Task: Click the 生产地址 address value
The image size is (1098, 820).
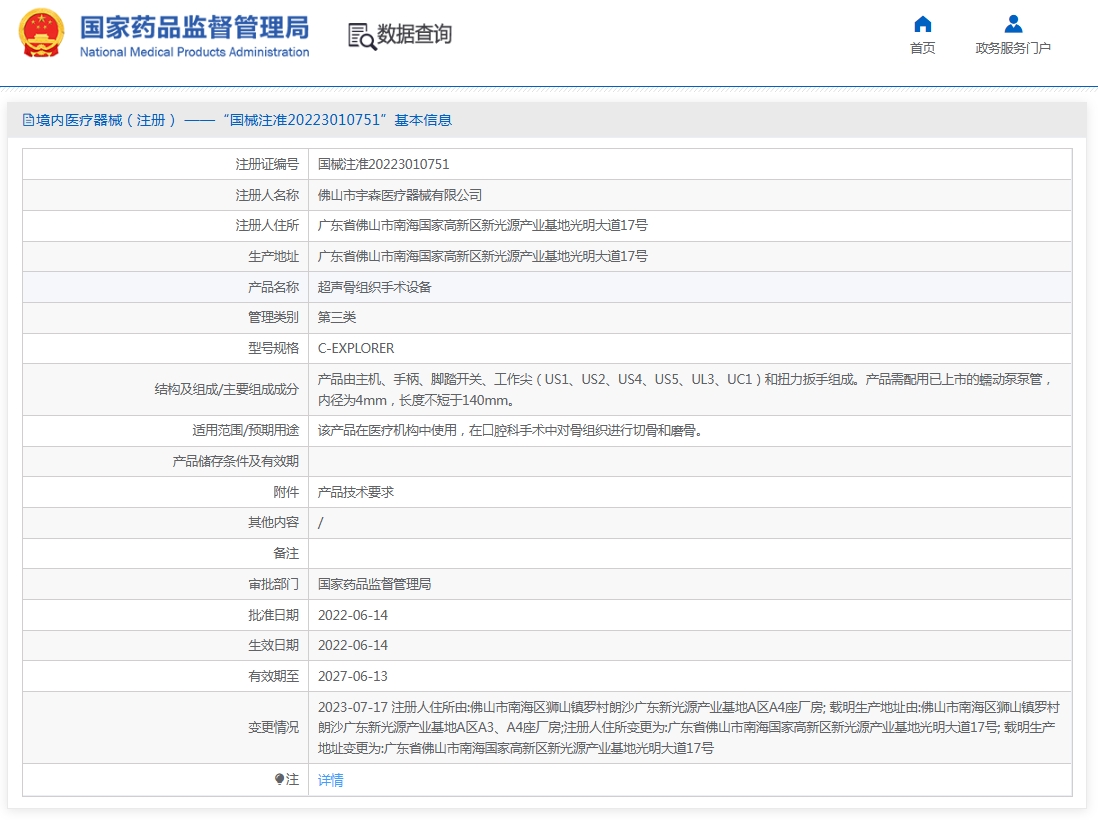Action: point(482,256)
